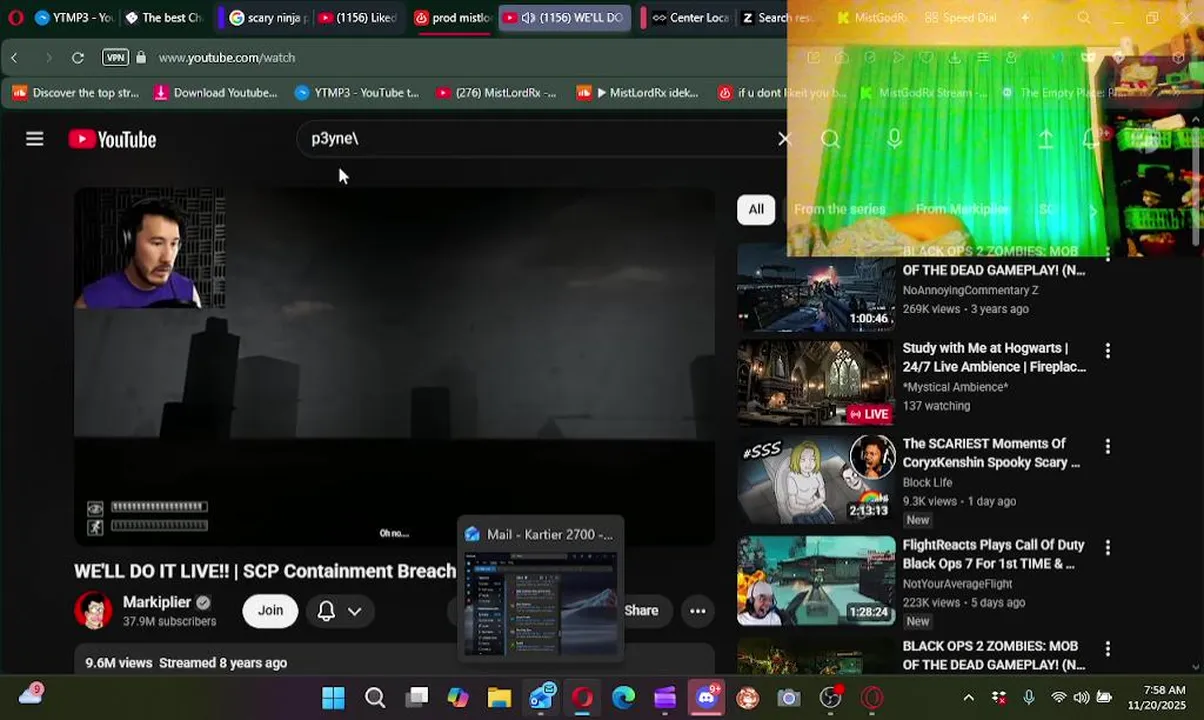Click the YouTube logo home link

tap(112, 139)
